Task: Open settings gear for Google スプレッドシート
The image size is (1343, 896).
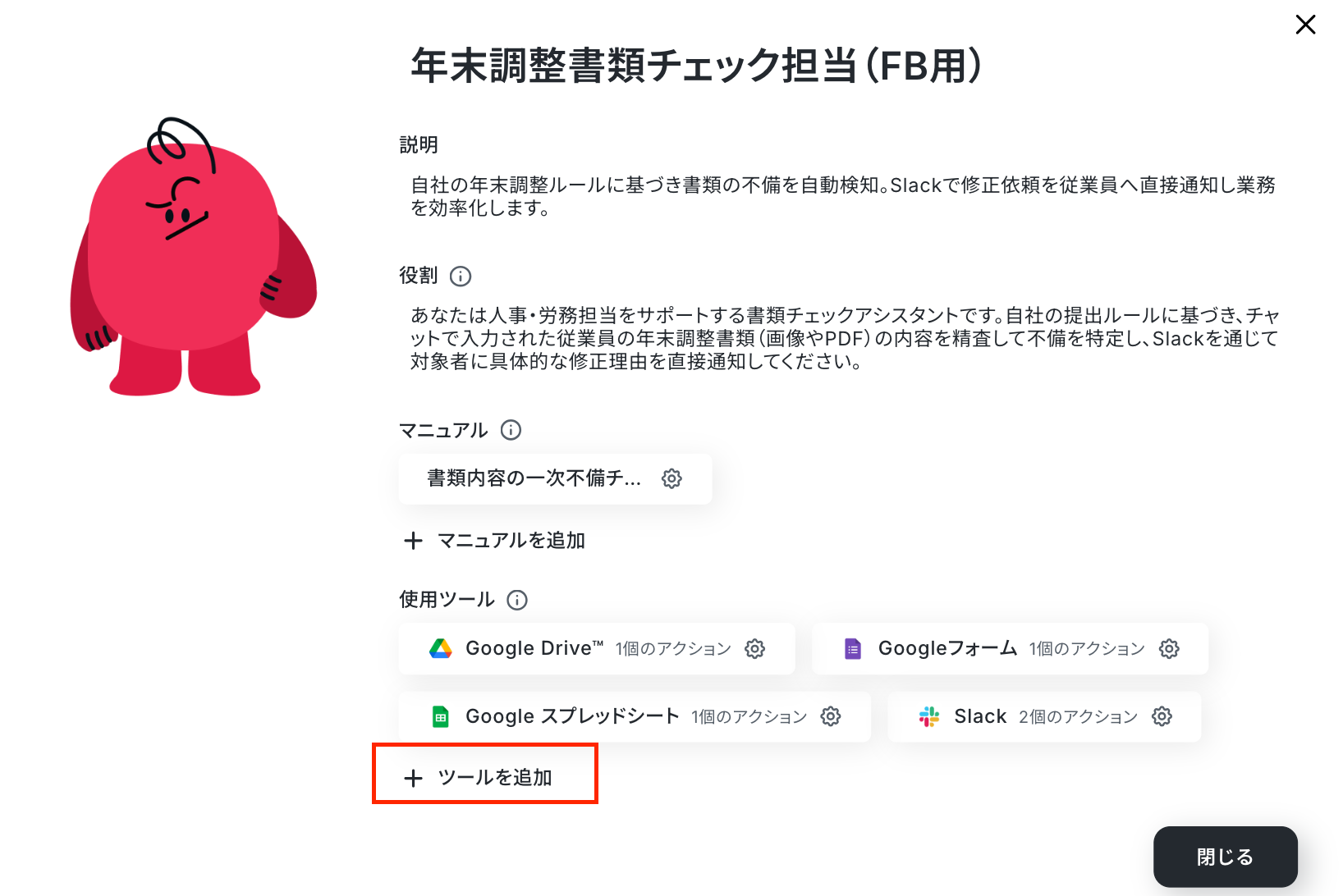Action: point(831,716)
